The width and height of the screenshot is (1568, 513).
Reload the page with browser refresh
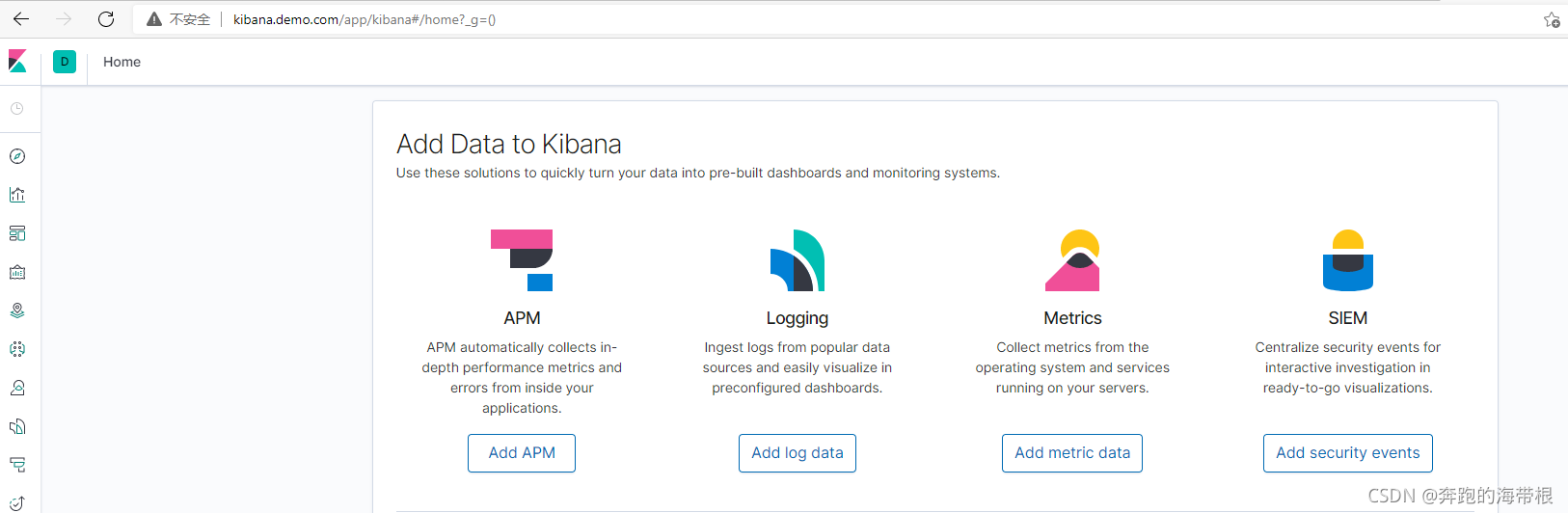(x=106, y=19)
